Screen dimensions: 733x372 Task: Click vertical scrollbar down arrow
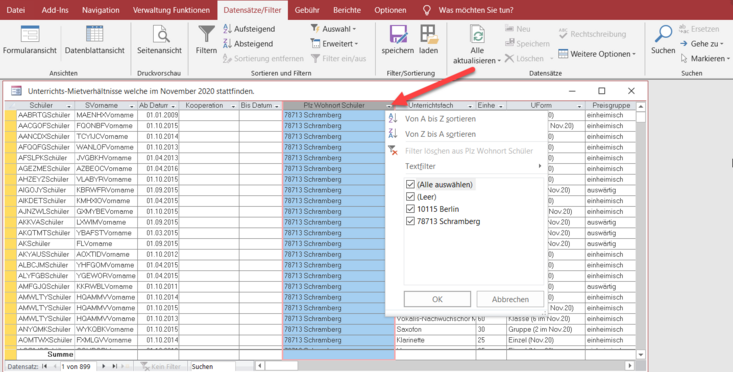640,355
